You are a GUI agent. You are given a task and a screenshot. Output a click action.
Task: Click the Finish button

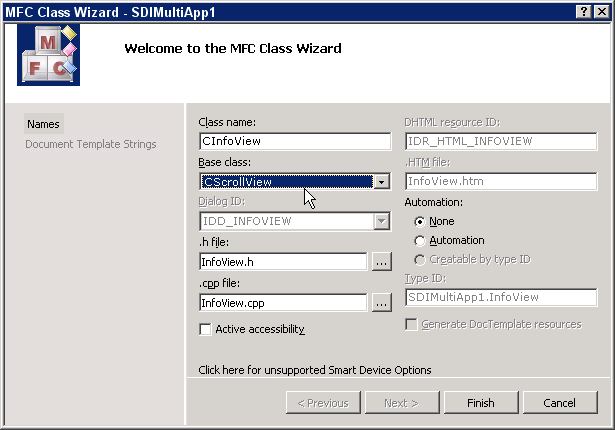click(x=481, y=403)
